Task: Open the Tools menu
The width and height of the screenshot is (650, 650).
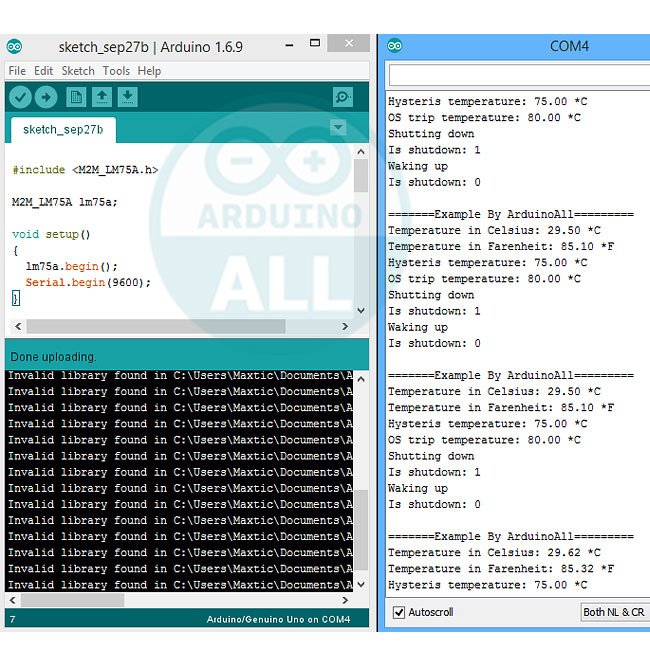Action: (116, 71)
